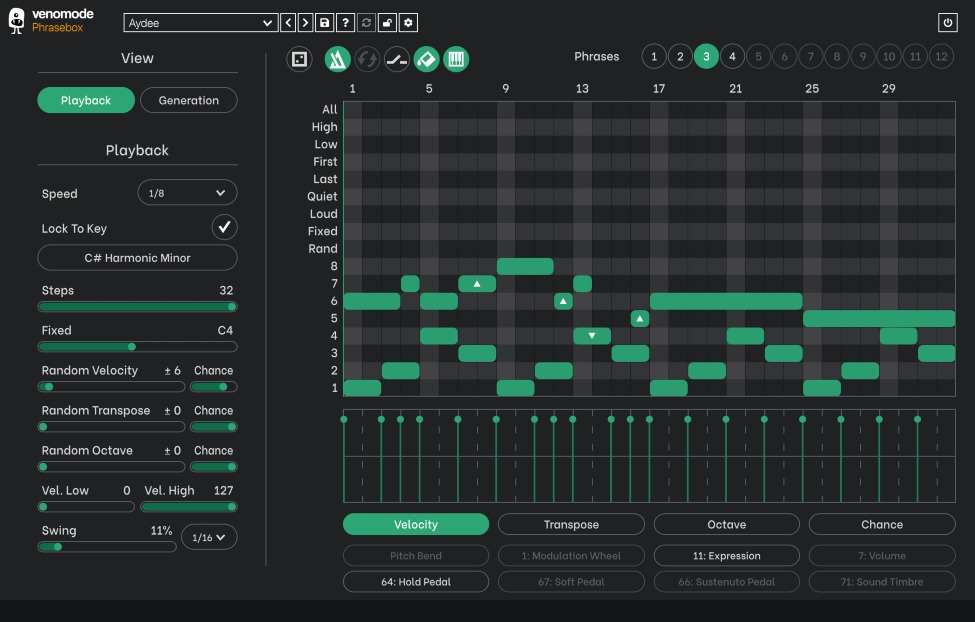Click the padlock lock icon
The width and height of the screenshot is (975, 622).
click(x=387, y=23)
